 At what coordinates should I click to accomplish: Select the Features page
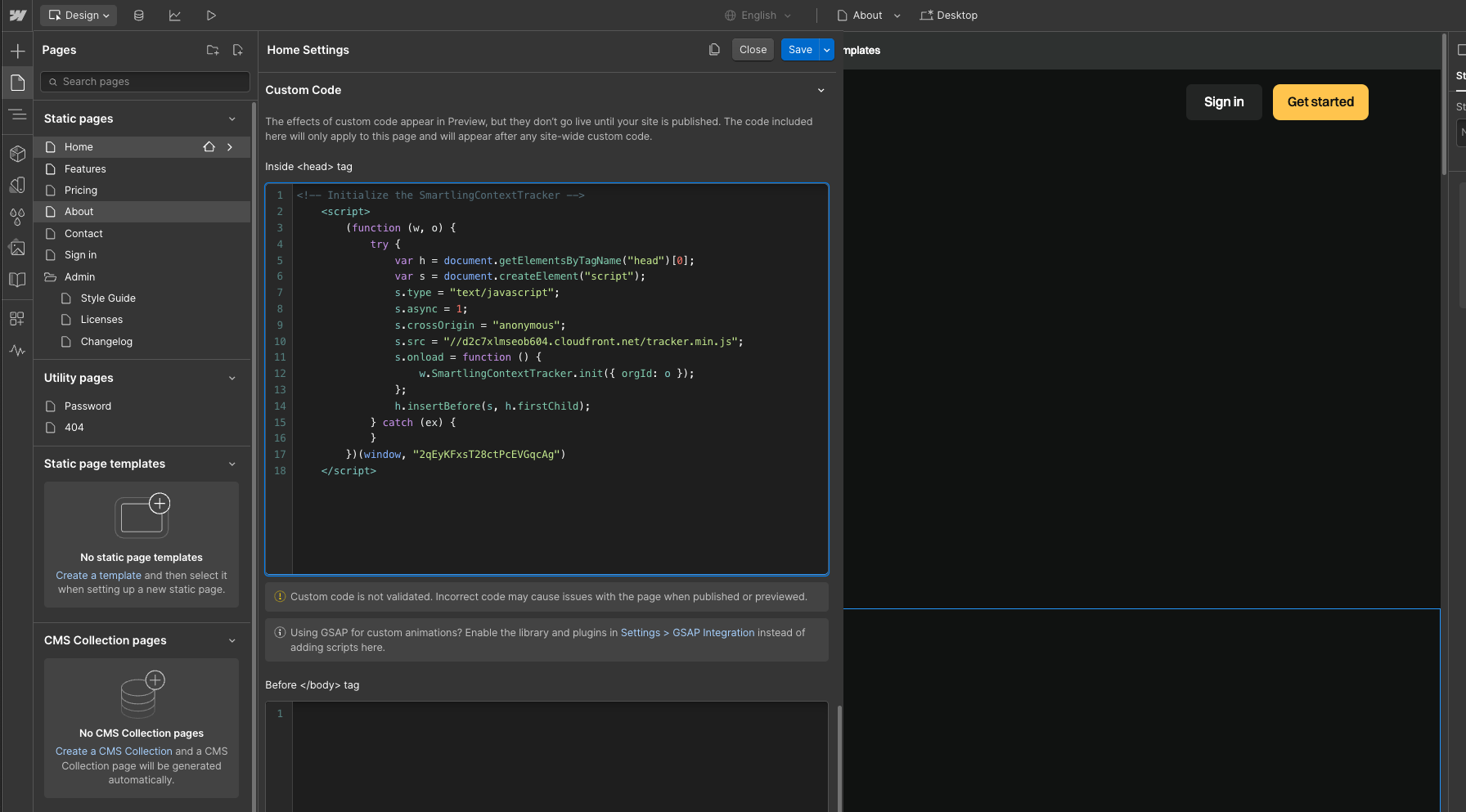pyautogui.click(x=142, y=169)
